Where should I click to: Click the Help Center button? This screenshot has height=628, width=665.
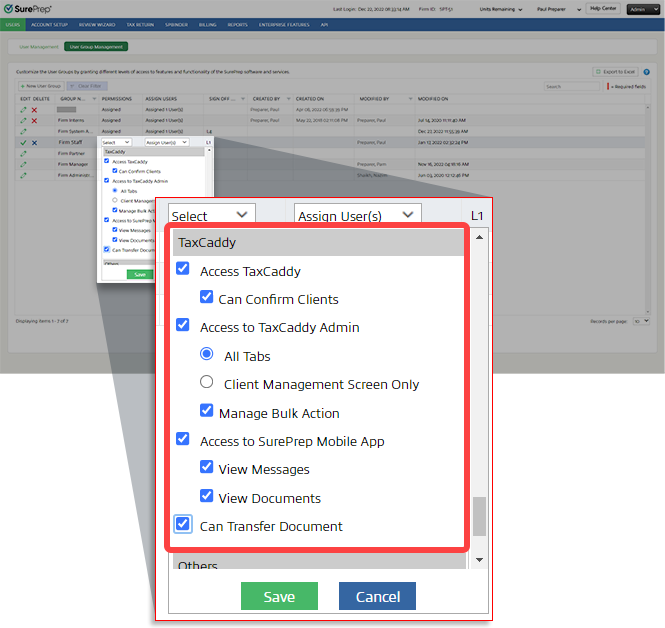pos(603,8)
